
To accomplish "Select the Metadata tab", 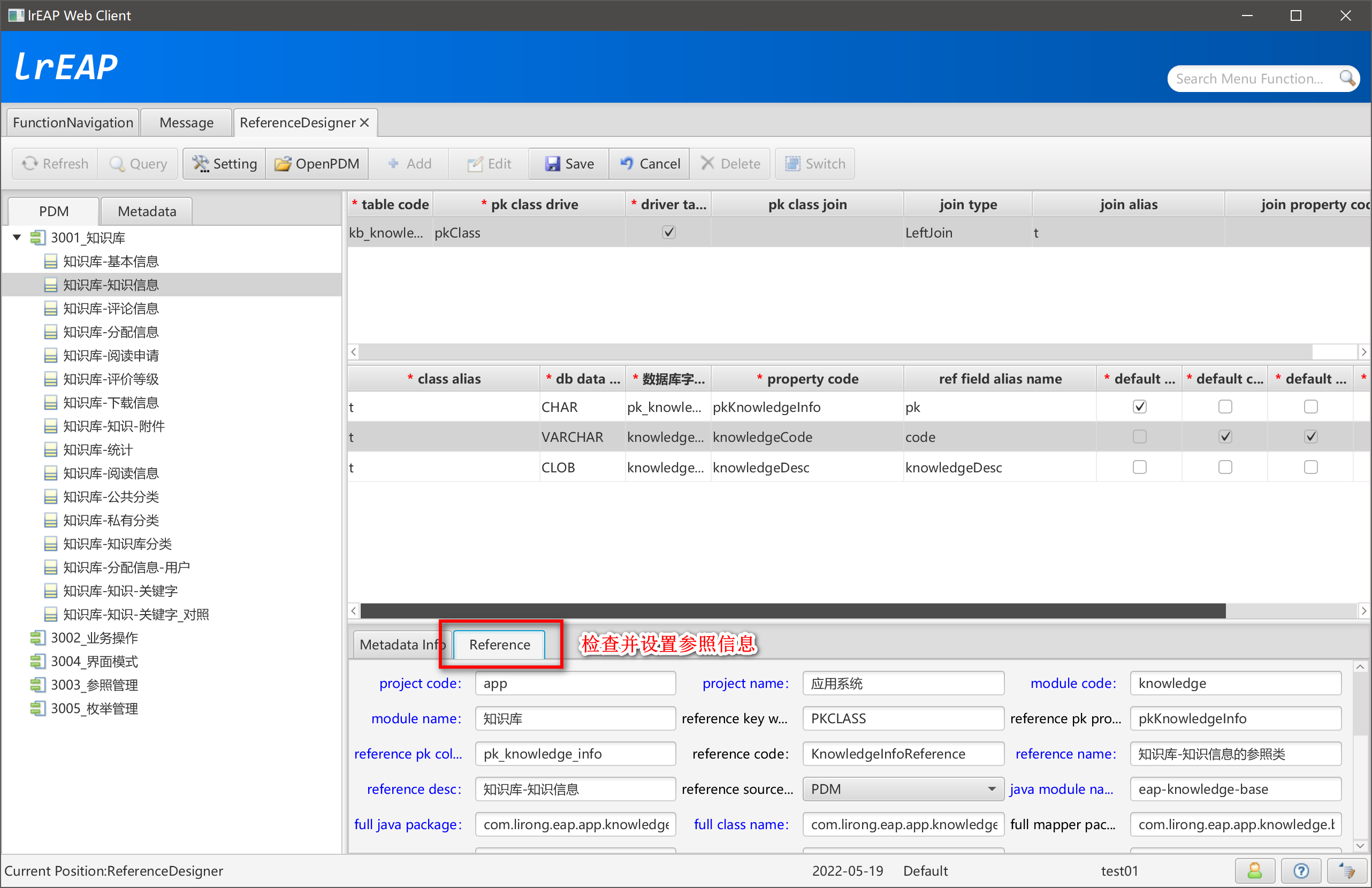I will pyautogui.click(x=147, y=211).
